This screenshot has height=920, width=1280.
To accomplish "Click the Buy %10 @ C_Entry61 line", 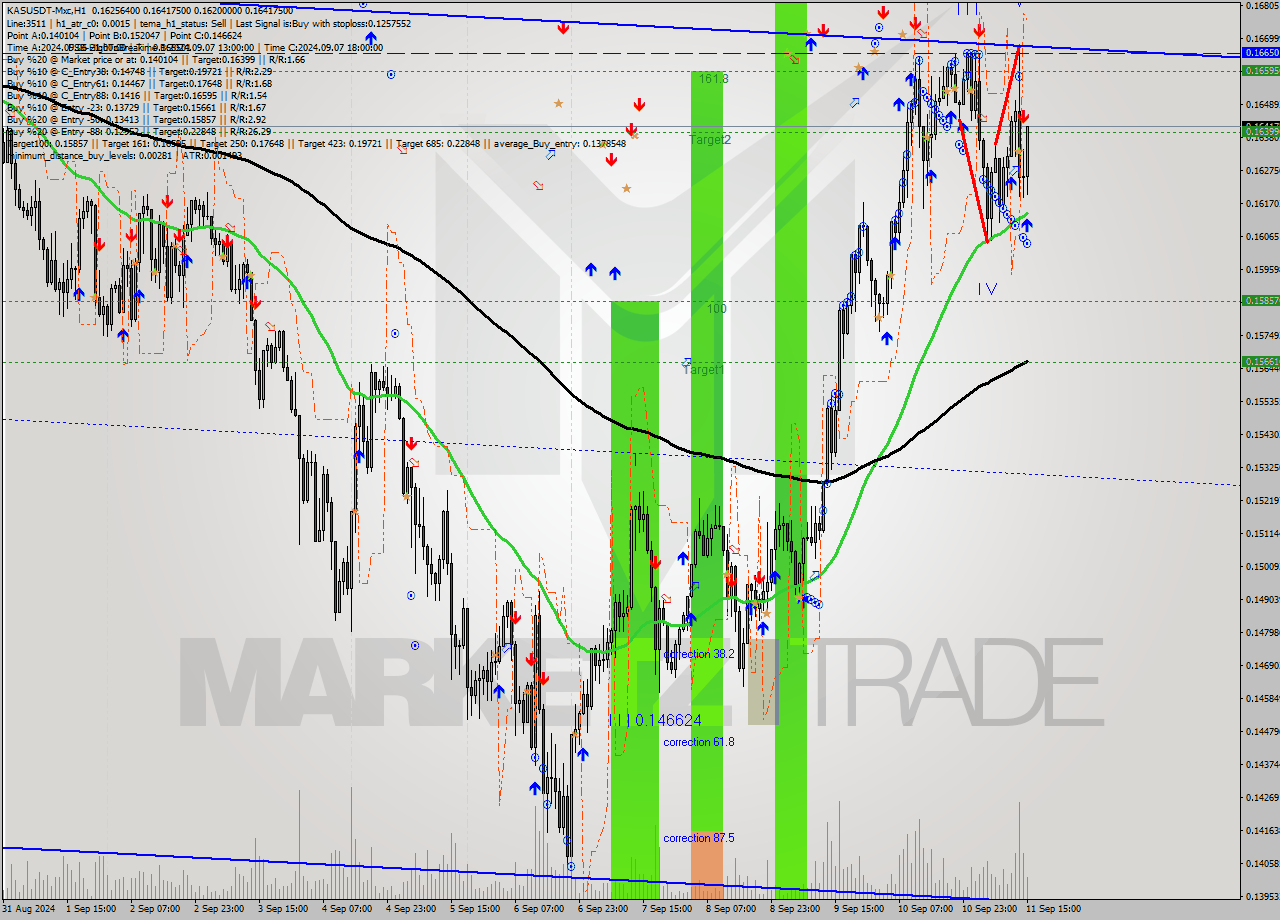I will (139, 83).
